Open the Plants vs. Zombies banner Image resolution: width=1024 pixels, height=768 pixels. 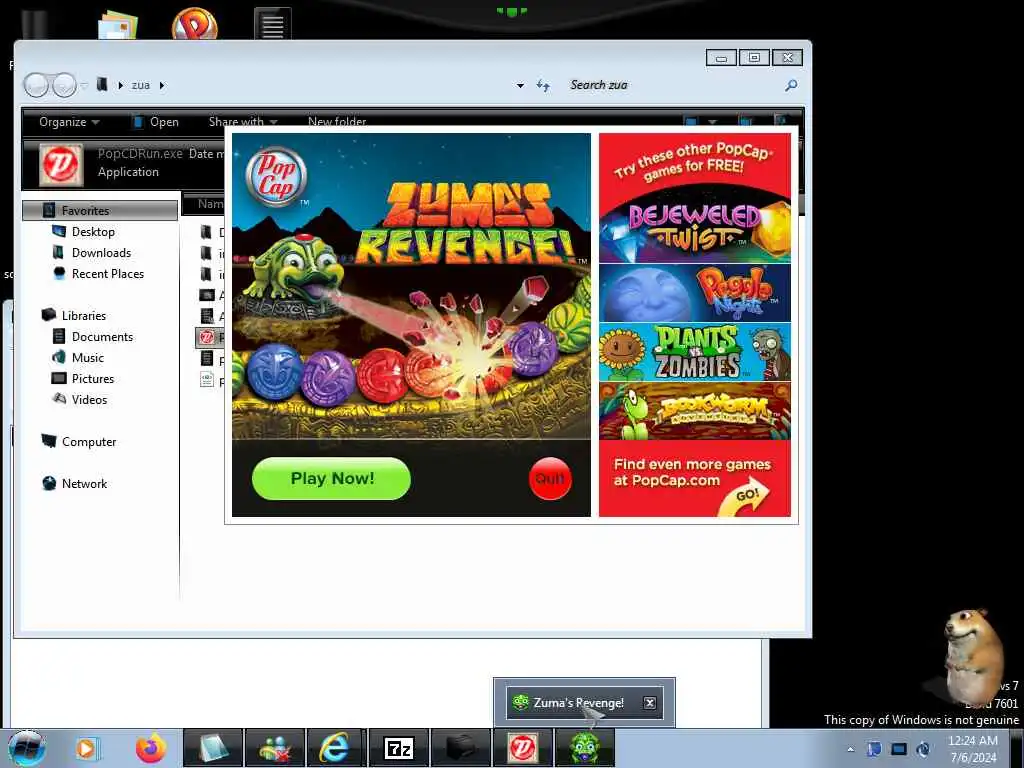694,352
